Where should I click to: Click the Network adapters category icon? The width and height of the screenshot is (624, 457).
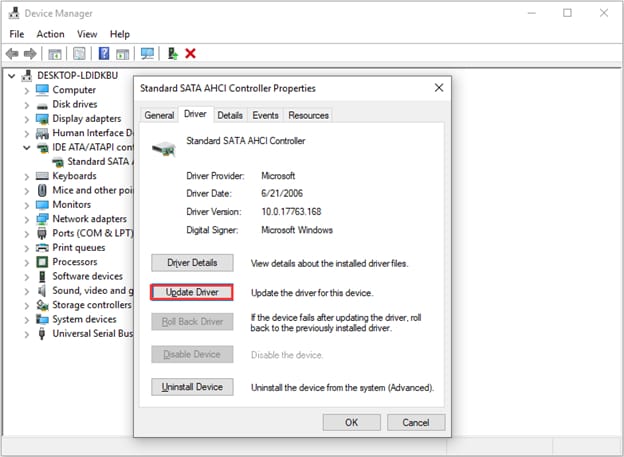[42, 219]
